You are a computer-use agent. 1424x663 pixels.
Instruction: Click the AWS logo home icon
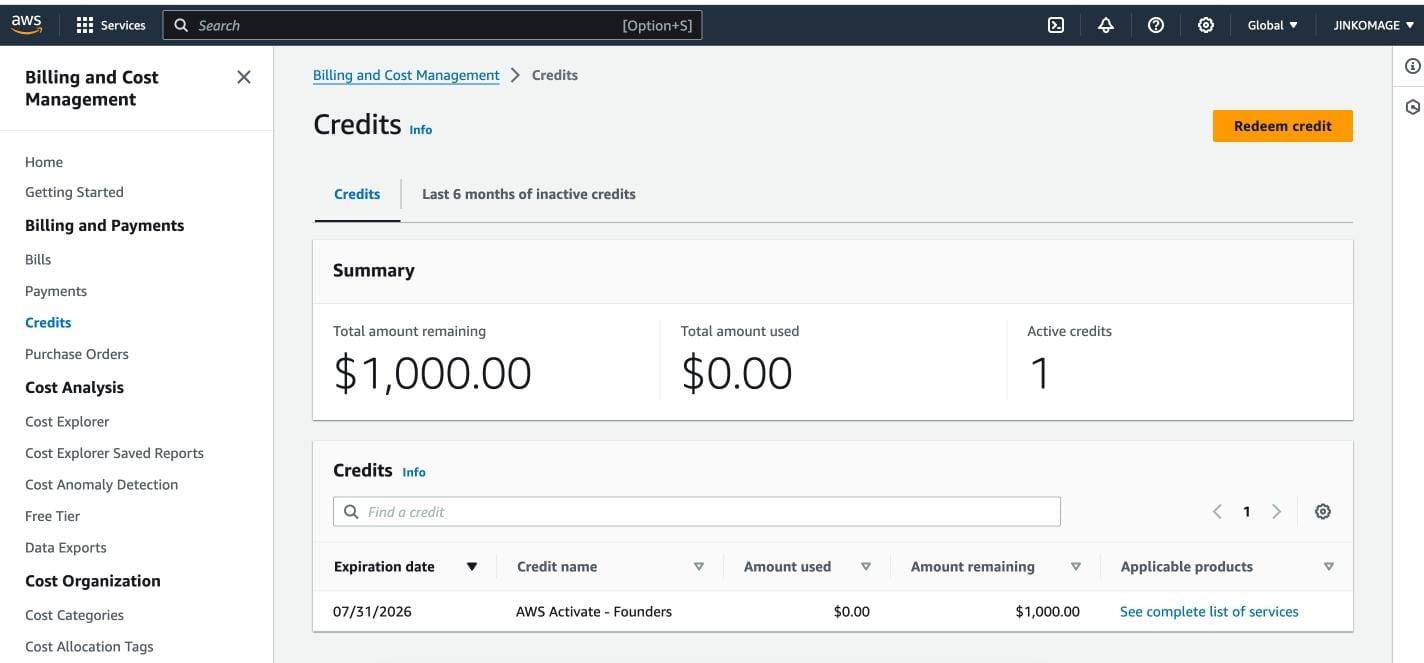tap(26, 25)
